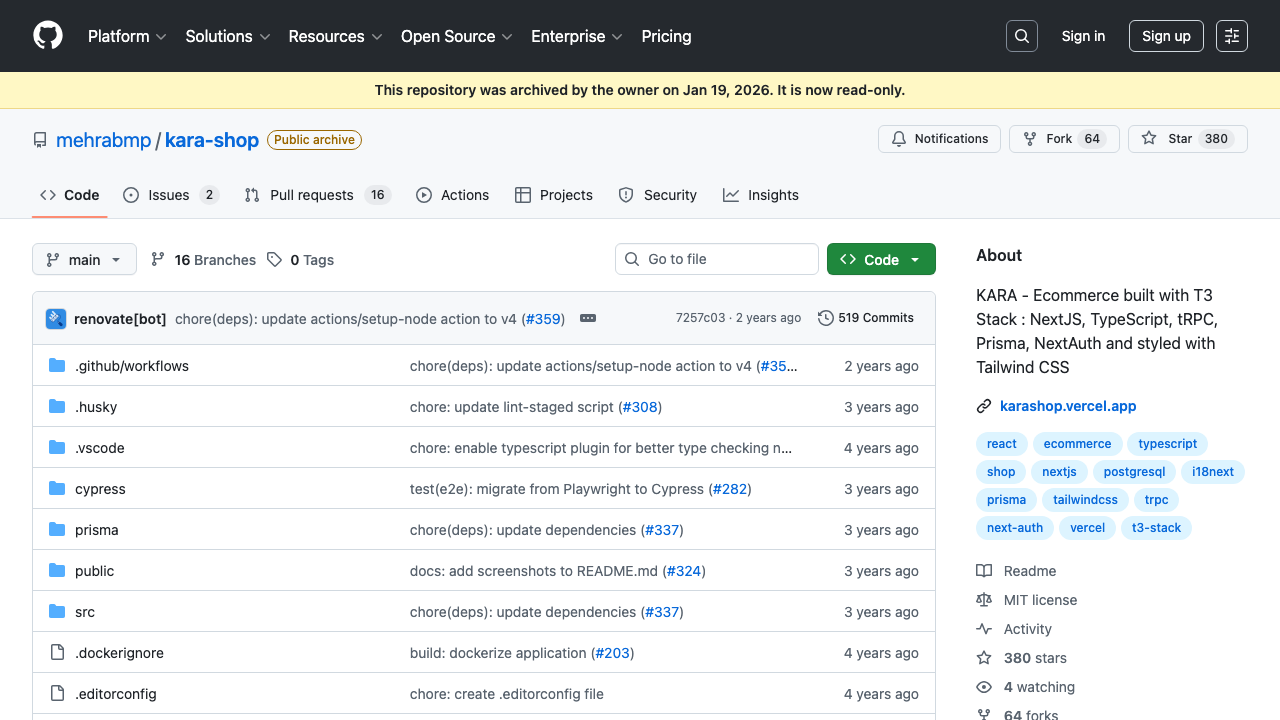The height and width of the screenshot is (720, 1280).
Task: Click the GitHub logo
Action: [x=47, y=36]
